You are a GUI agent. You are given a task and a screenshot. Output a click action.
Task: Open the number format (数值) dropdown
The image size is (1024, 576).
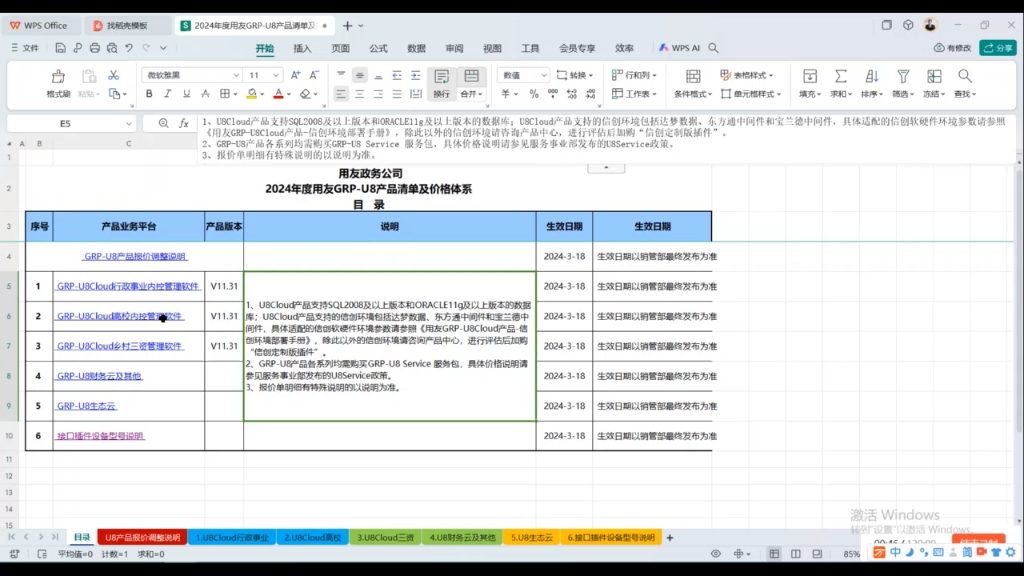pyautogui.click(x=543, y=75)
